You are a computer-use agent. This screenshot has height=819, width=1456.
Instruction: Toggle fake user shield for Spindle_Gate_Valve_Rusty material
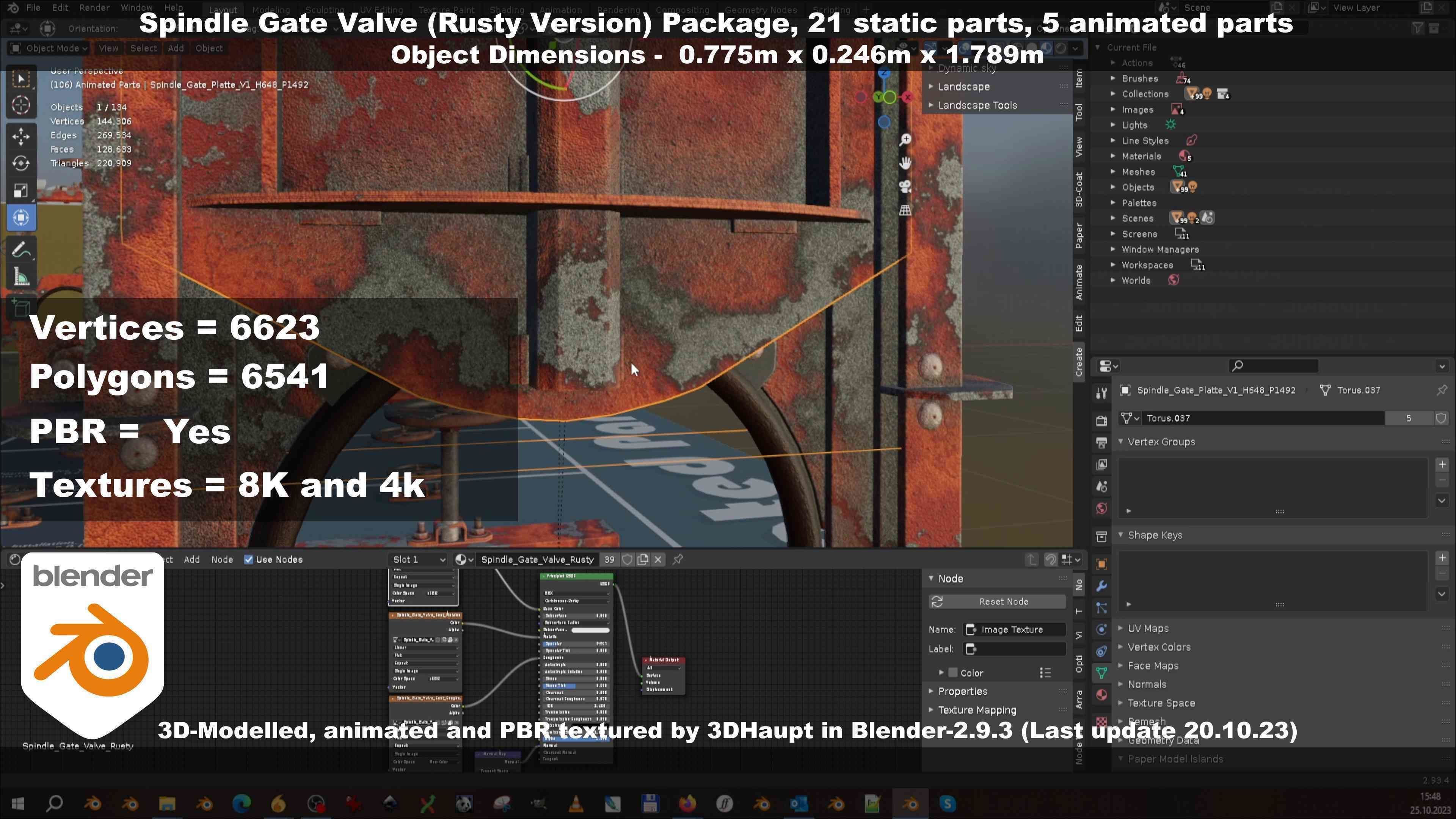pos(627,560)
